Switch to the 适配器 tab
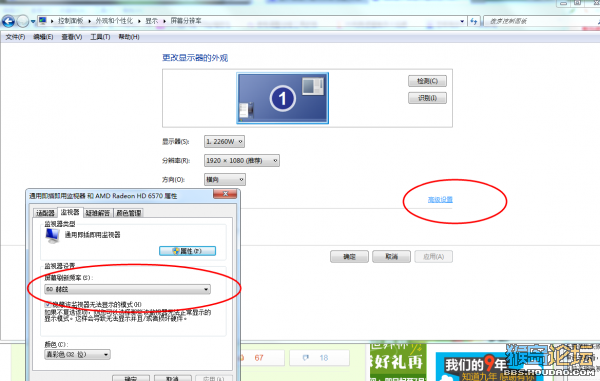Image resolution: width=600 pixels, height=381 pixels. tap(45, 213)
